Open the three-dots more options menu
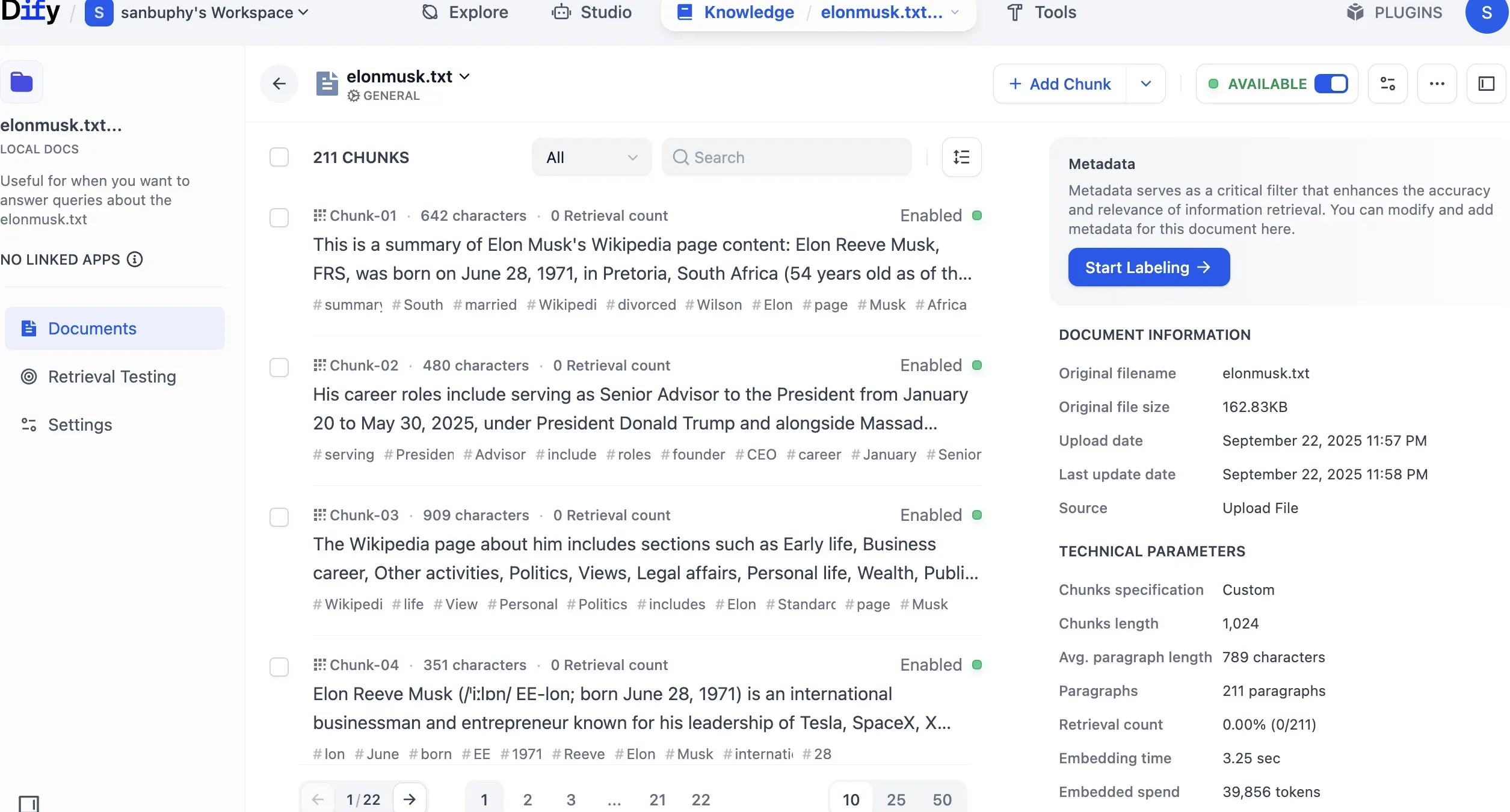 click(1437, 84)
